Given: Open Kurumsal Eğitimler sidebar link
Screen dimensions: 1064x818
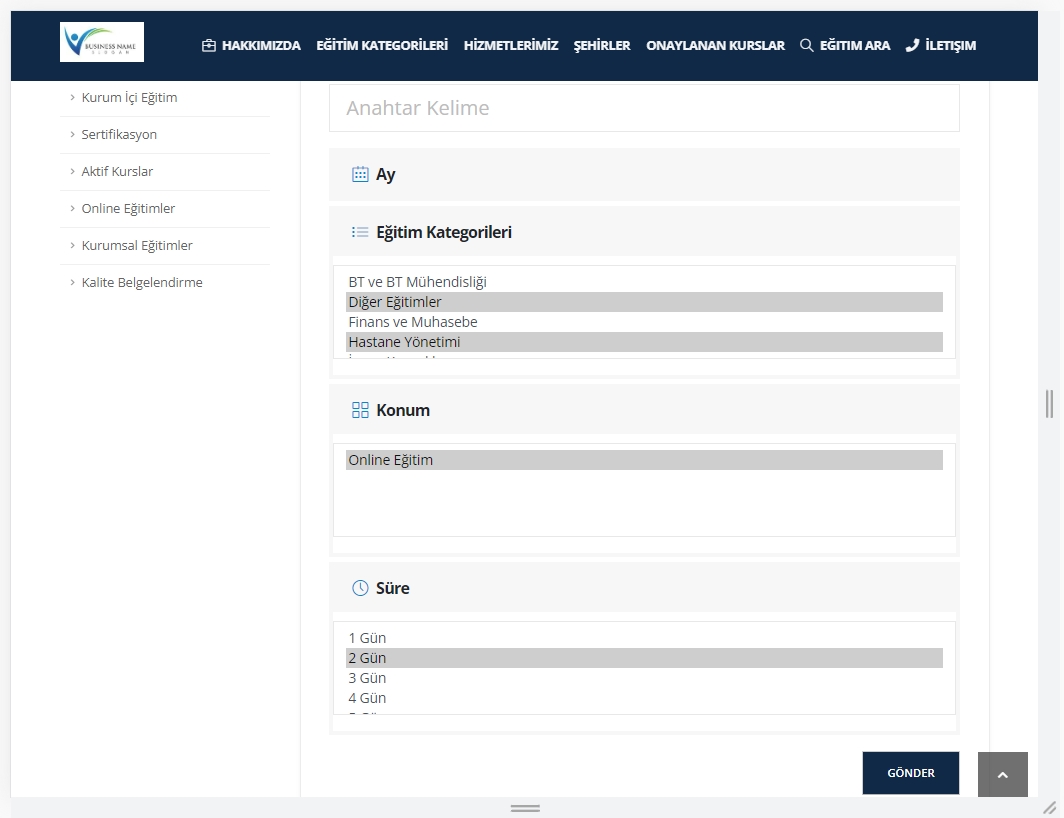Looking at the screenshot, I should [137, 245].
